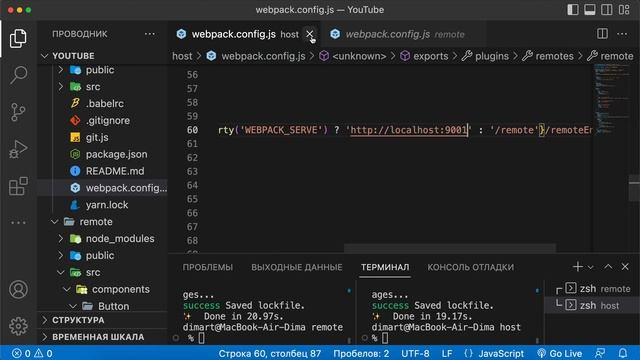The height and width of the screenshot is (360, 640).
Task: Expand the СТРУКТУРА outline section
Action: pyautogui.click(x=78, y=320)
